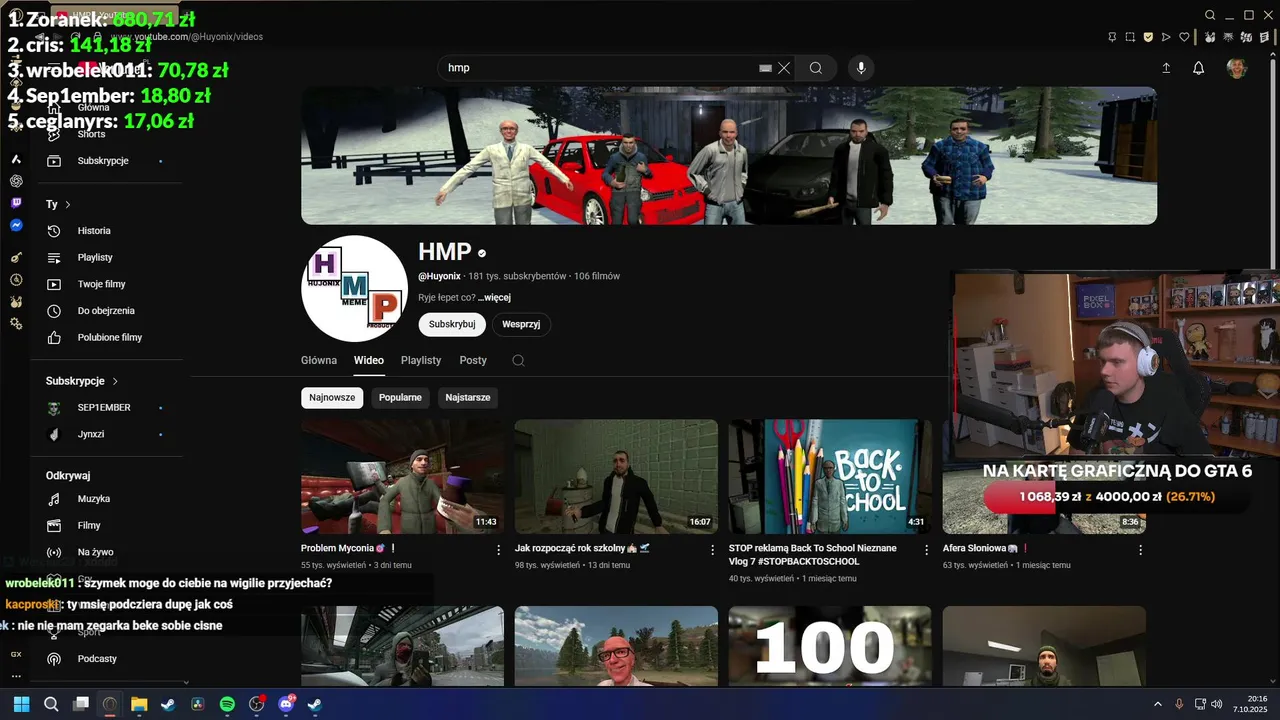Click the Subskrybuj button
Image resolution: width=1280 pixels, height=720 pixels.
452,324
